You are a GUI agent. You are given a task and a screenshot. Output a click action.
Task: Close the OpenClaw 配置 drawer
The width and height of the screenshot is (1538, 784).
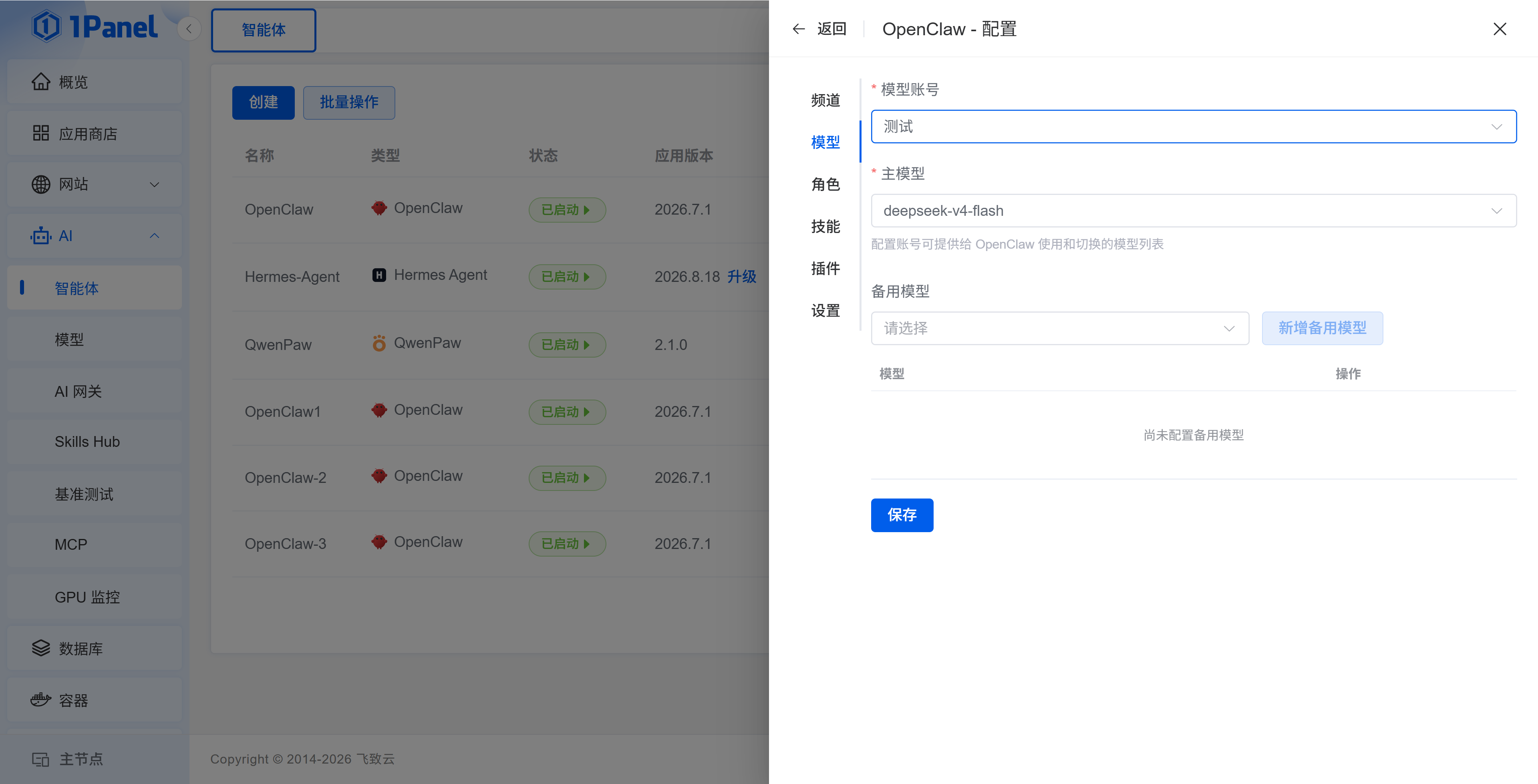coord(1500,29)
